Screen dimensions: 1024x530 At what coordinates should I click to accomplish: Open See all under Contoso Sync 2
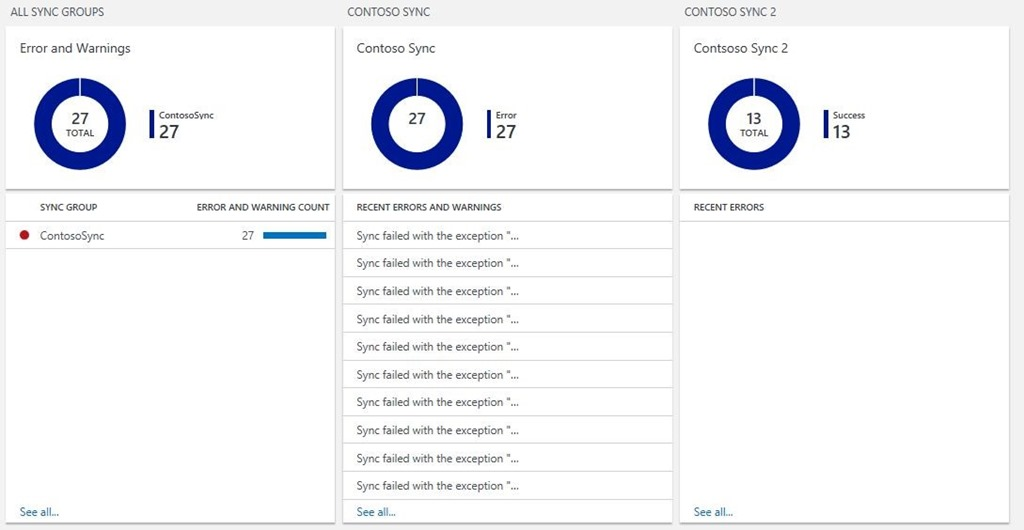point(713,512)
